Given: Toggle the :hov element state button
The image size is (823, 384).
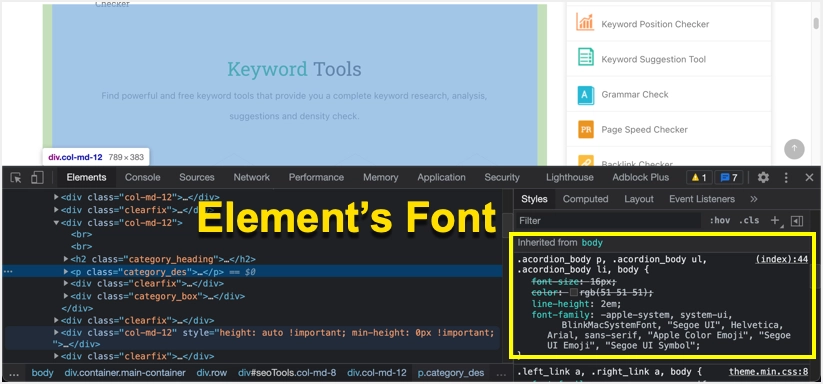Looking at the screenshot, I should tap(720, 221).
